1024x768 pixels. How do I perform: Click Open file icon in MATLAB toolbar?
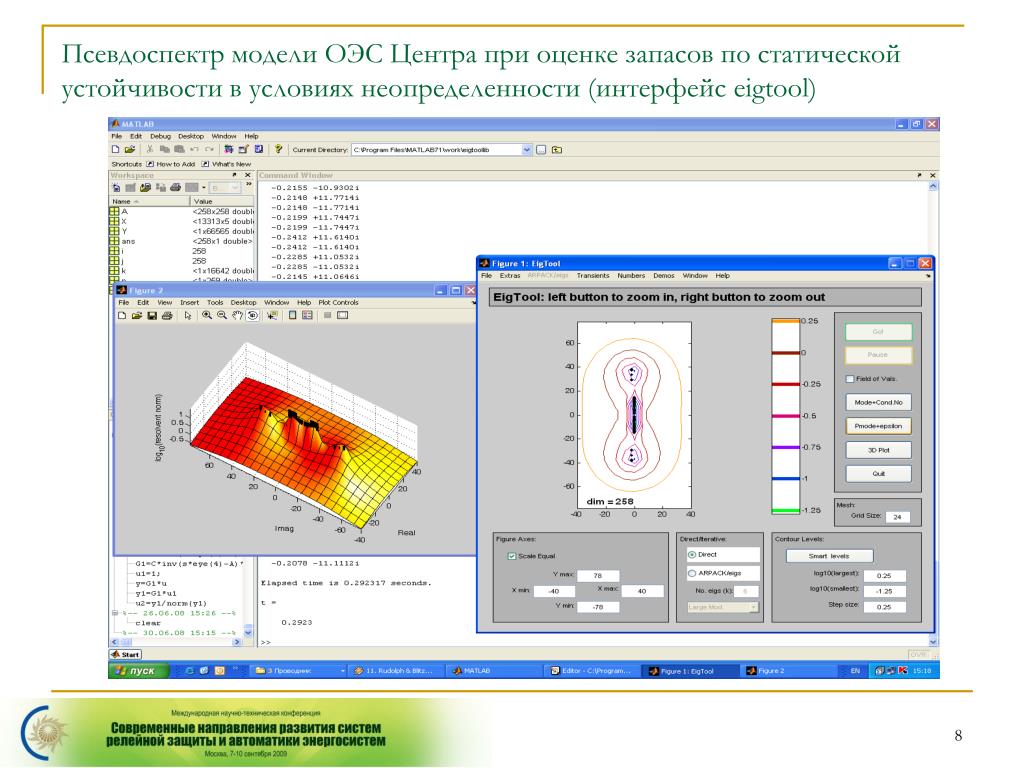tap(129, 150)
